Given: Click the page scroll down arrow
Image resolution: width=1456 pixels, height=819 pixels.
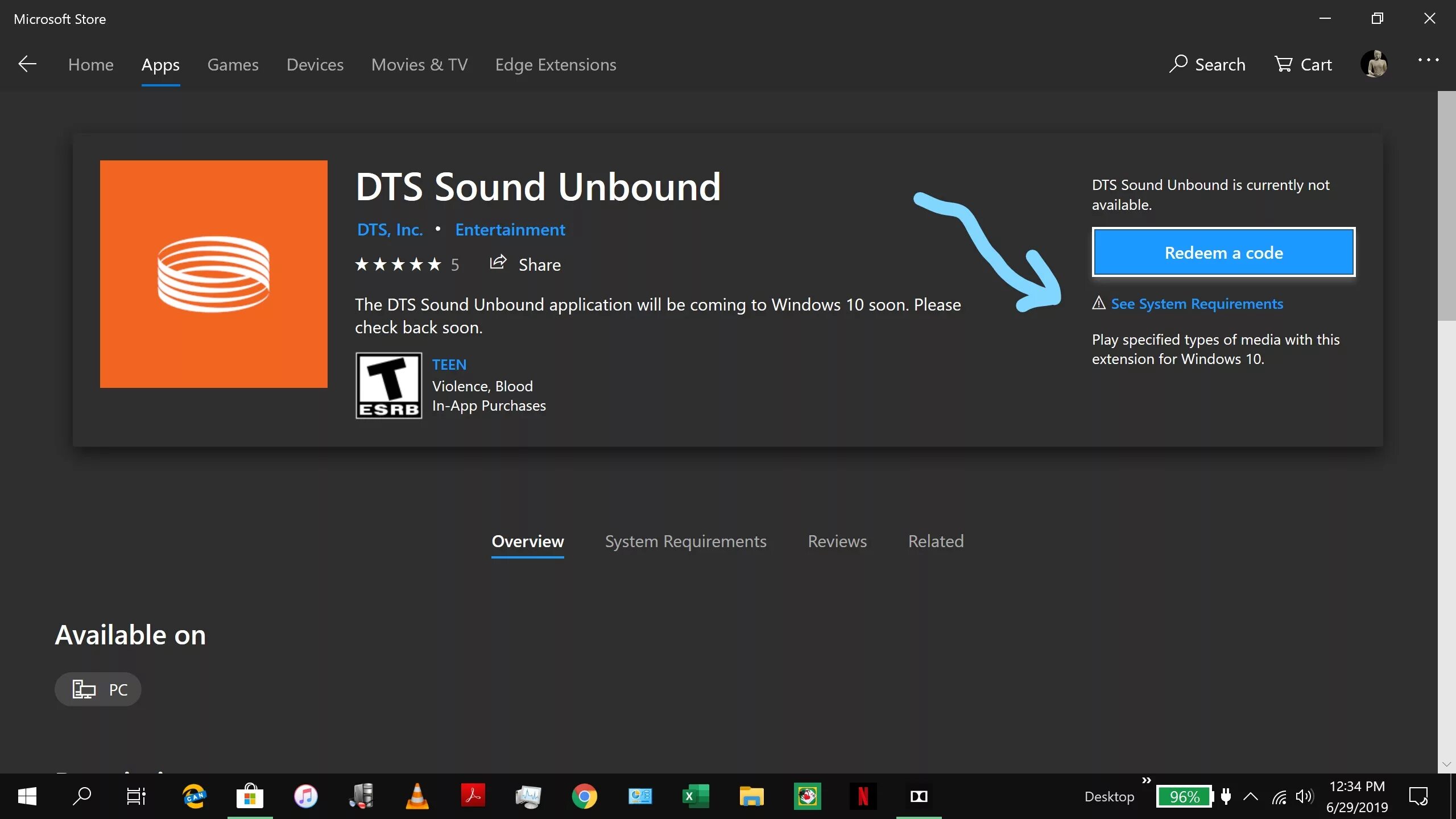Looking at the screenshot, I should pos(1446,764).
